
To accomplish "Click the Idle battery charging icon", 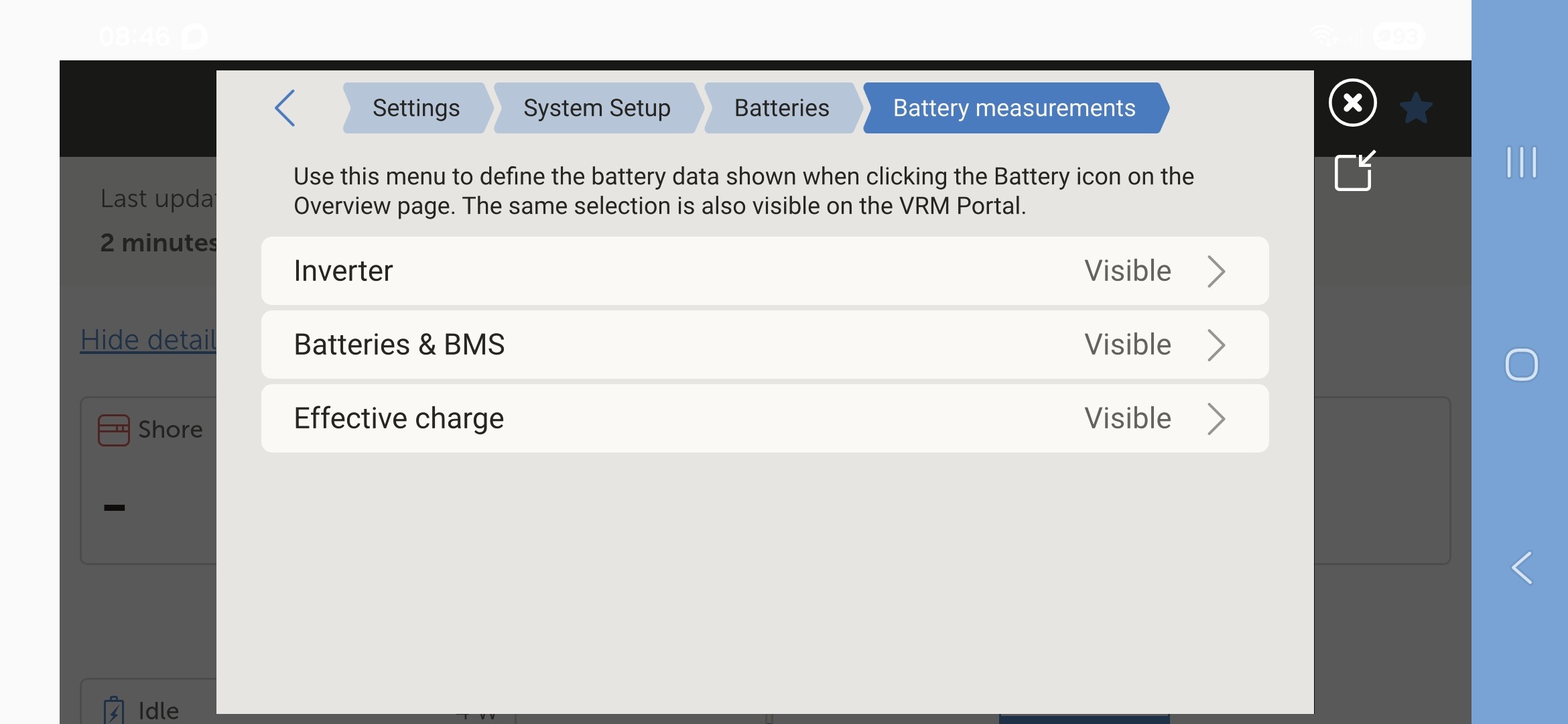I will pyautogui.click(x=114, y=709).
